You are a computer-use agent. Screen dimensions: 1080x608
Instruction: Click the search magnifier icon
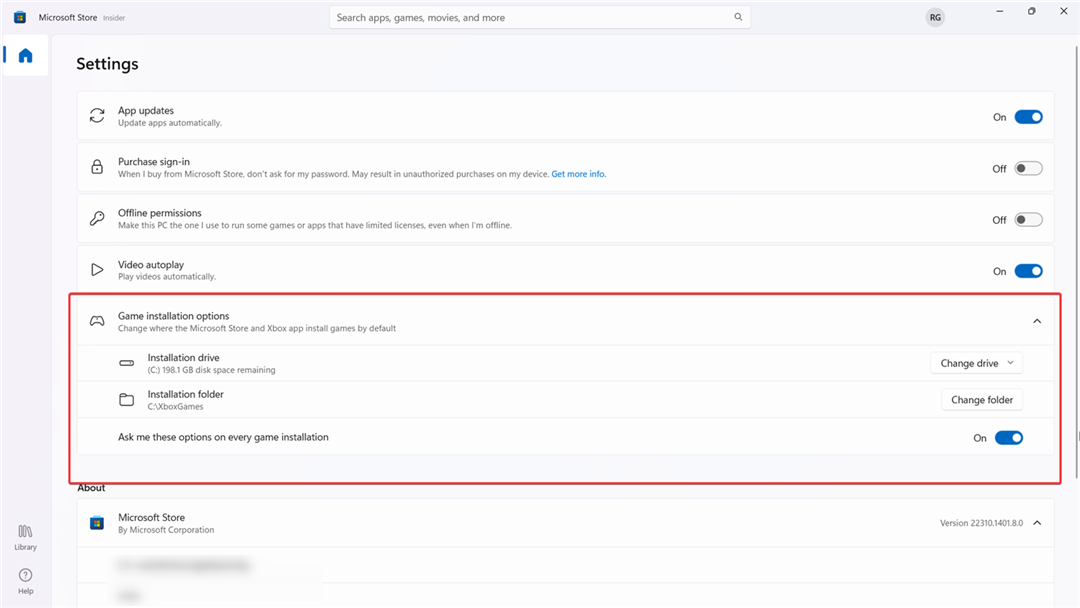[738, 17]
